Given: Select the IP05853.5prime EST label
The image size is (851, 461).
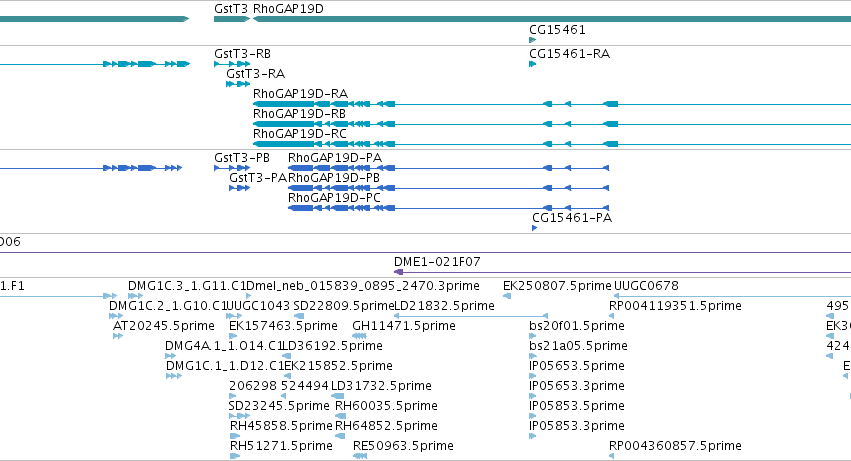Looking at the screenshot, I should [577, 406].
